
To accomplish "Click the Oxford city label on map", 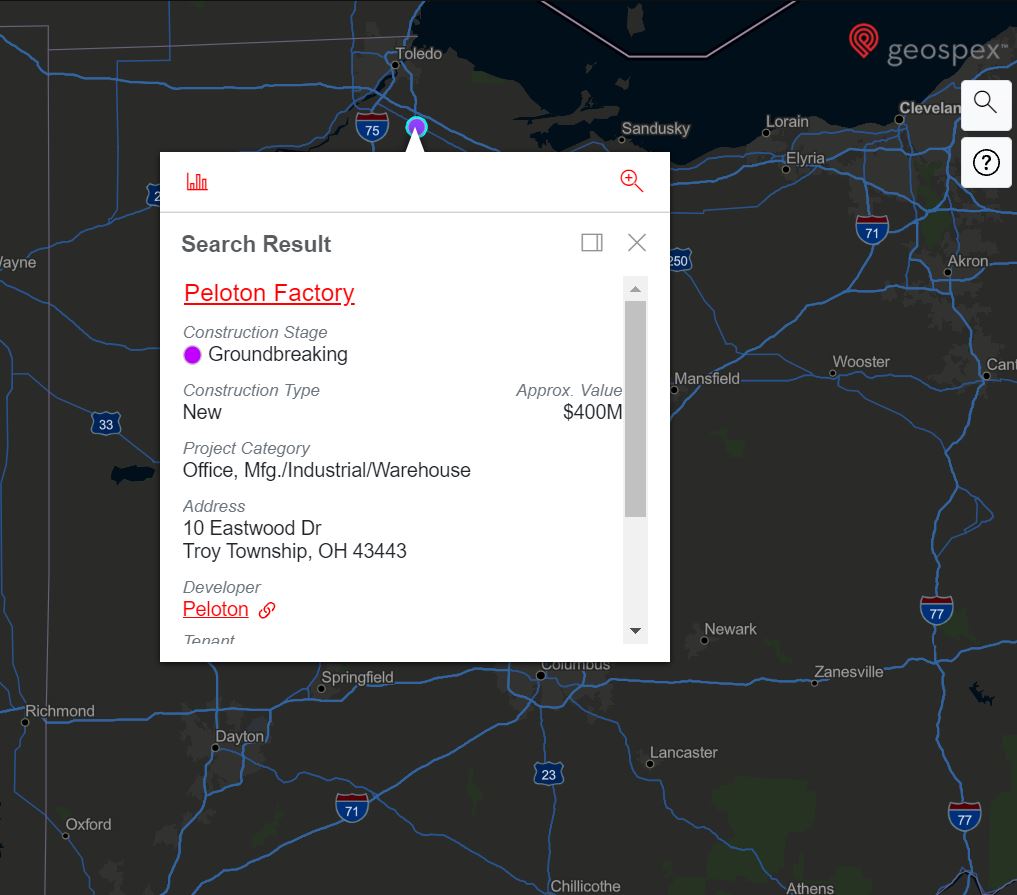I will [x=88, y=824].
